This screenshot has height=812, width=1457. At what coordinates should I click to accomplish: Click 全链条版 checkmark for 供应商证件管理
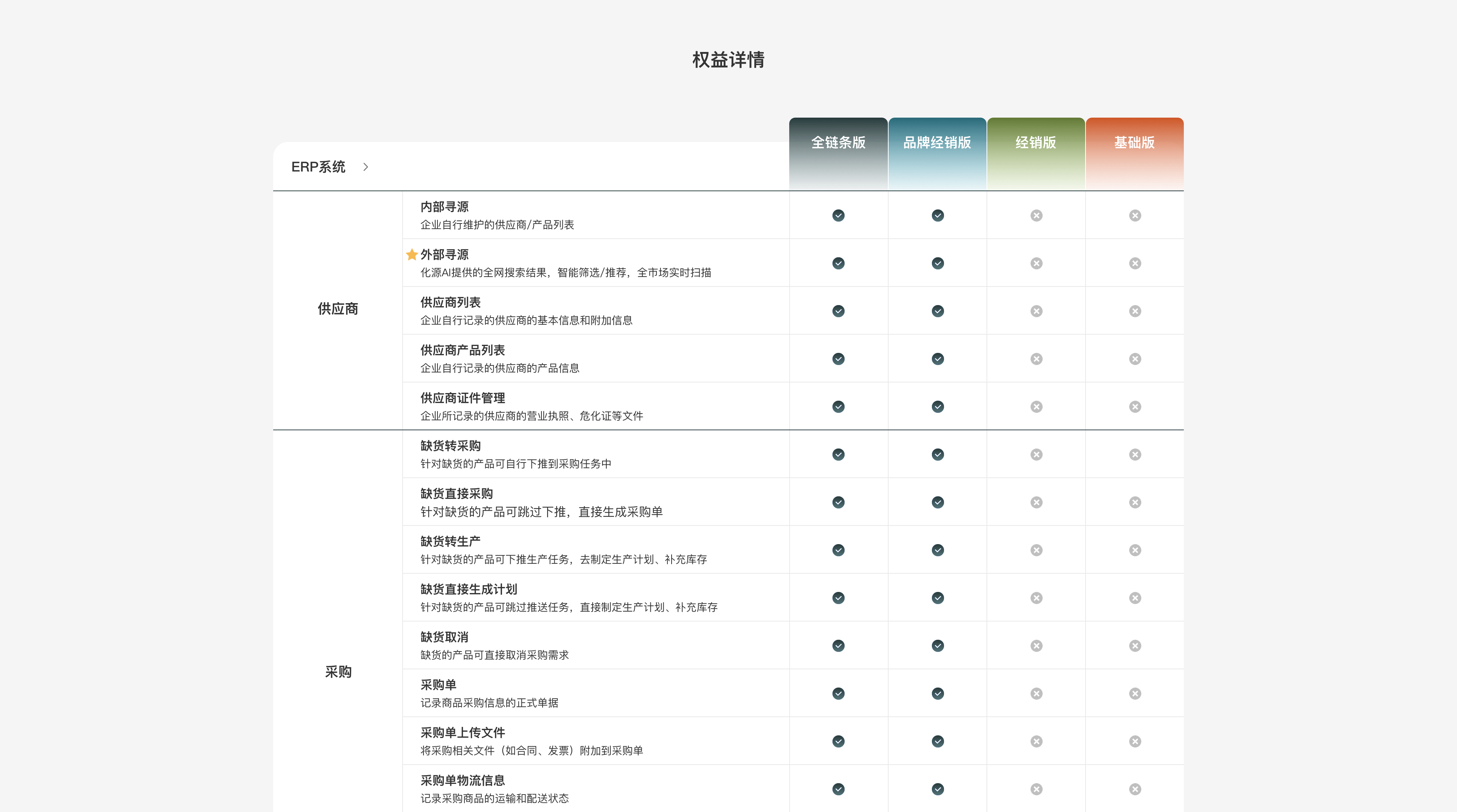click(x=838, y=406)
